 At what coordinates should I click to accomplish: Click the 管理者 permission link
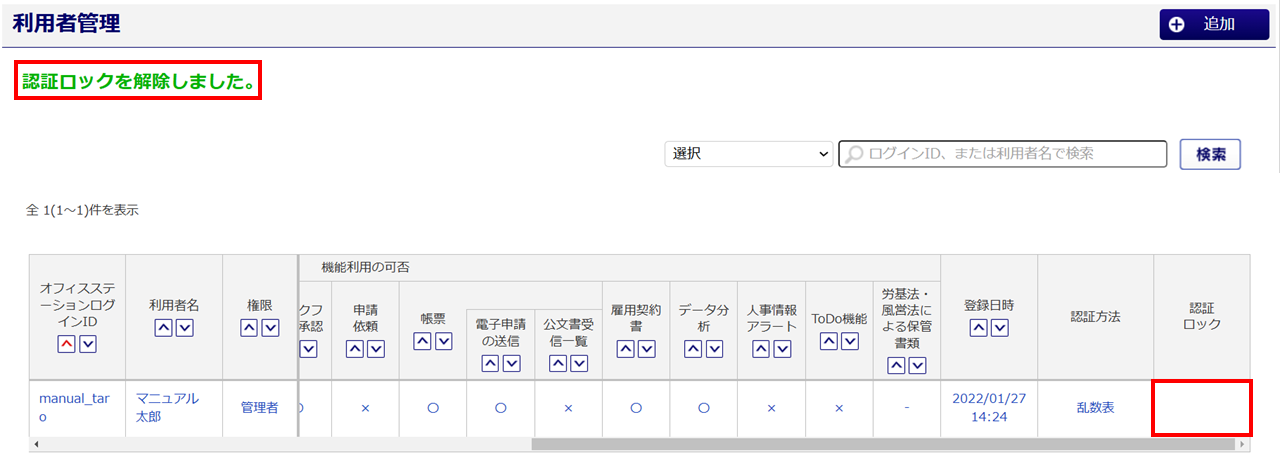point(259,407)
